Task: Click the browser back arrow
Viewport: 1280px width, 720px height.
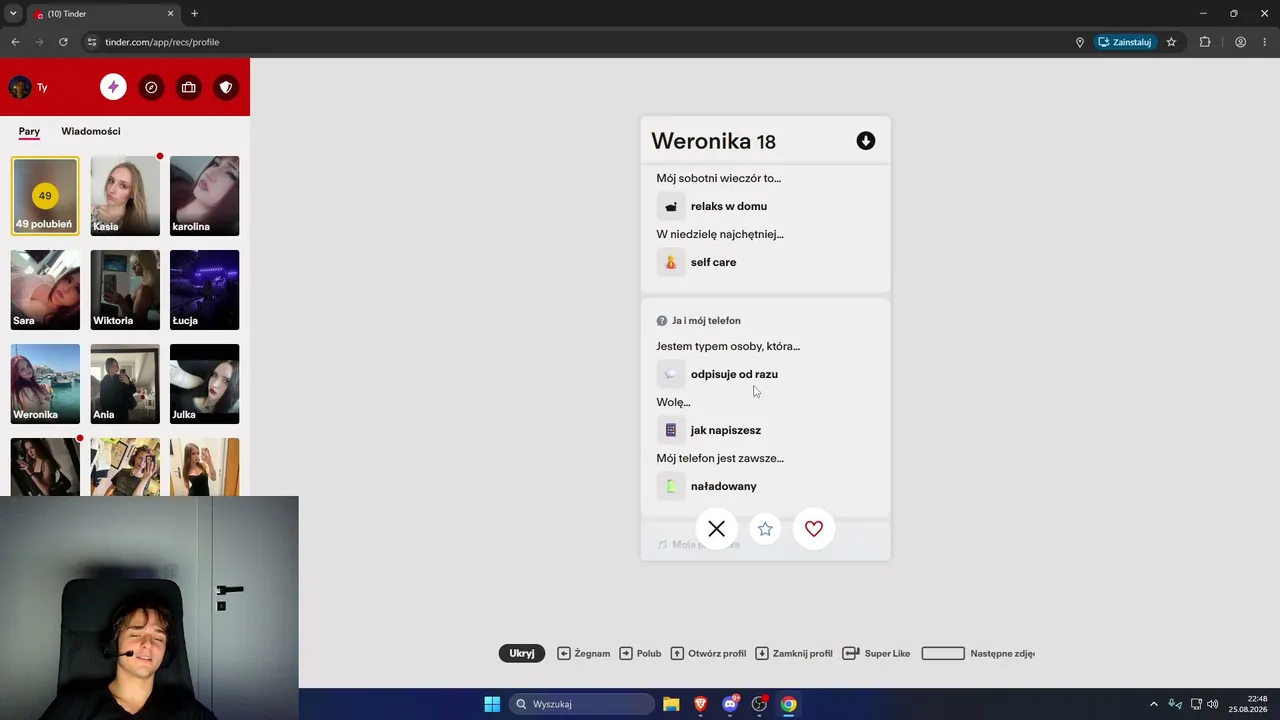Action: (x=15, y=42)
